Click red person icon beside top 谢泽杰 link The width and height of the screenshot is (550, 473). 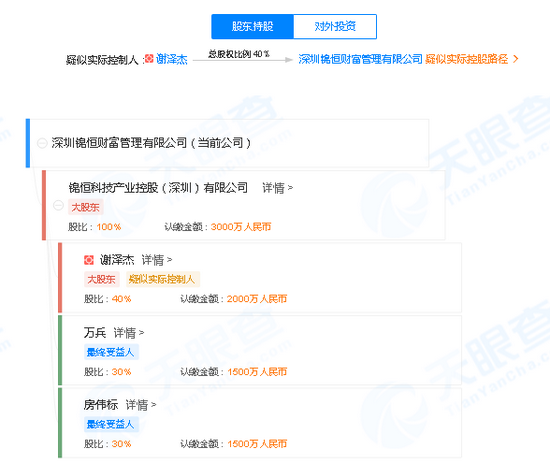tap(149, 59)
